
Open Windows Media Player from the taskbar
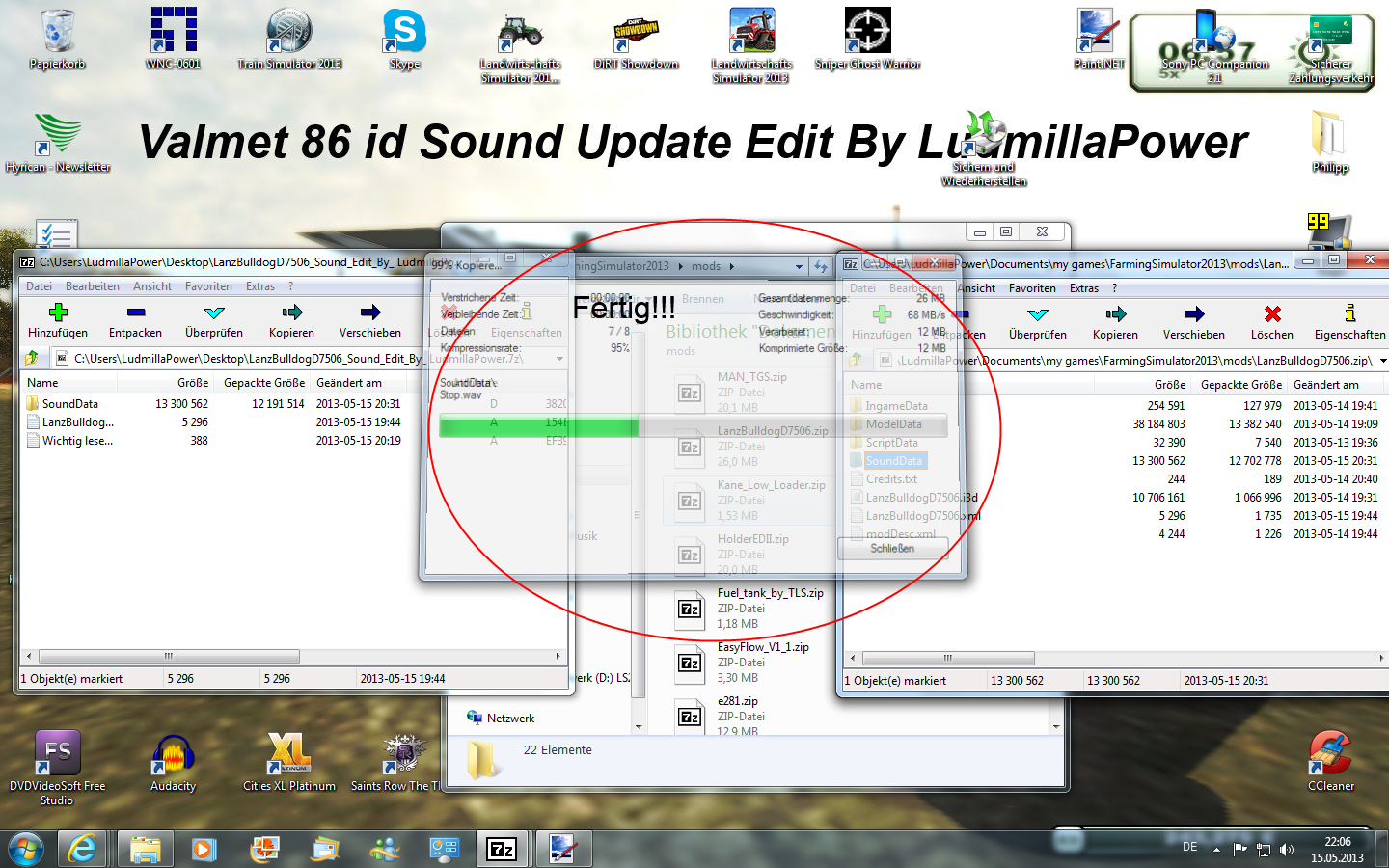coord(204,849)
